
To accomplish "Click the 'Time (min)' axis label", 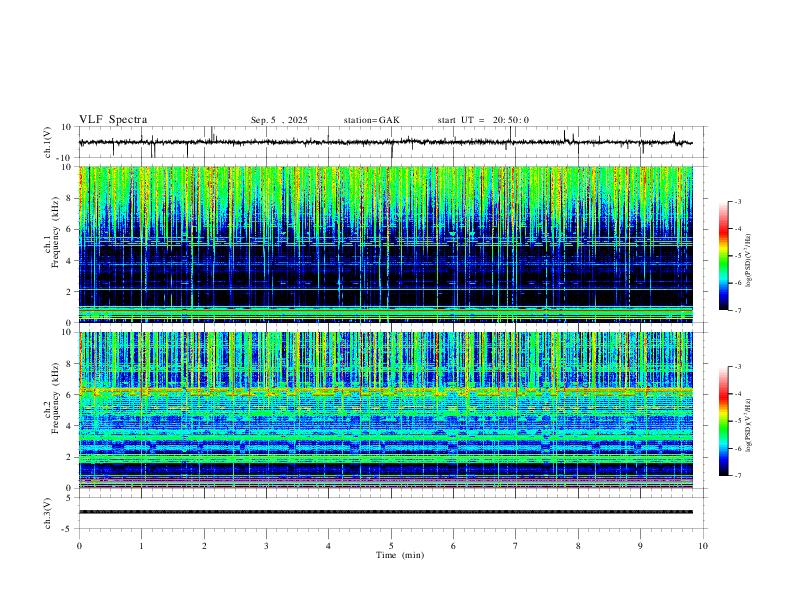I will (400, 555).
